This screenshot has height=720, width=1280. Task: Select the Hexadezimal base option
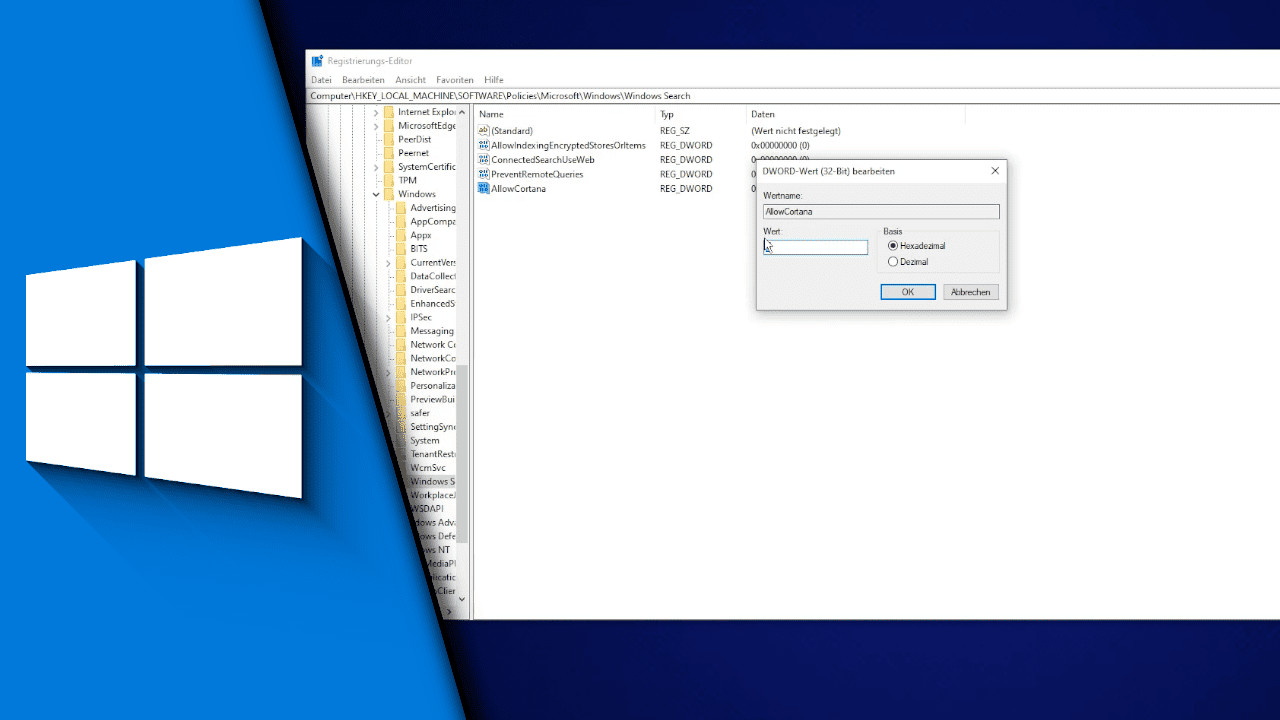pyautogui.click(x=917, y=246)
